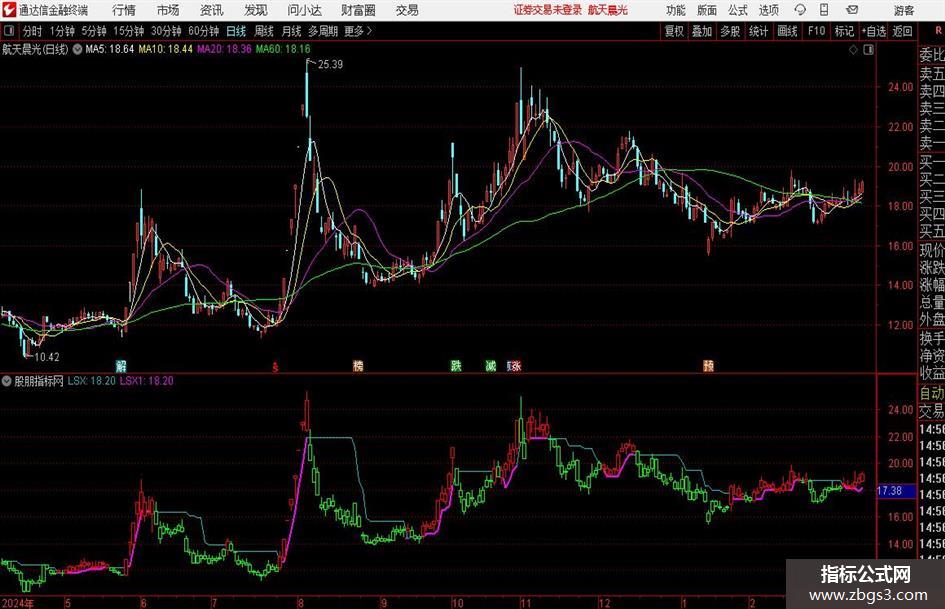
Task: Open the 画线 drawing tools button
Action: (787, 31)
